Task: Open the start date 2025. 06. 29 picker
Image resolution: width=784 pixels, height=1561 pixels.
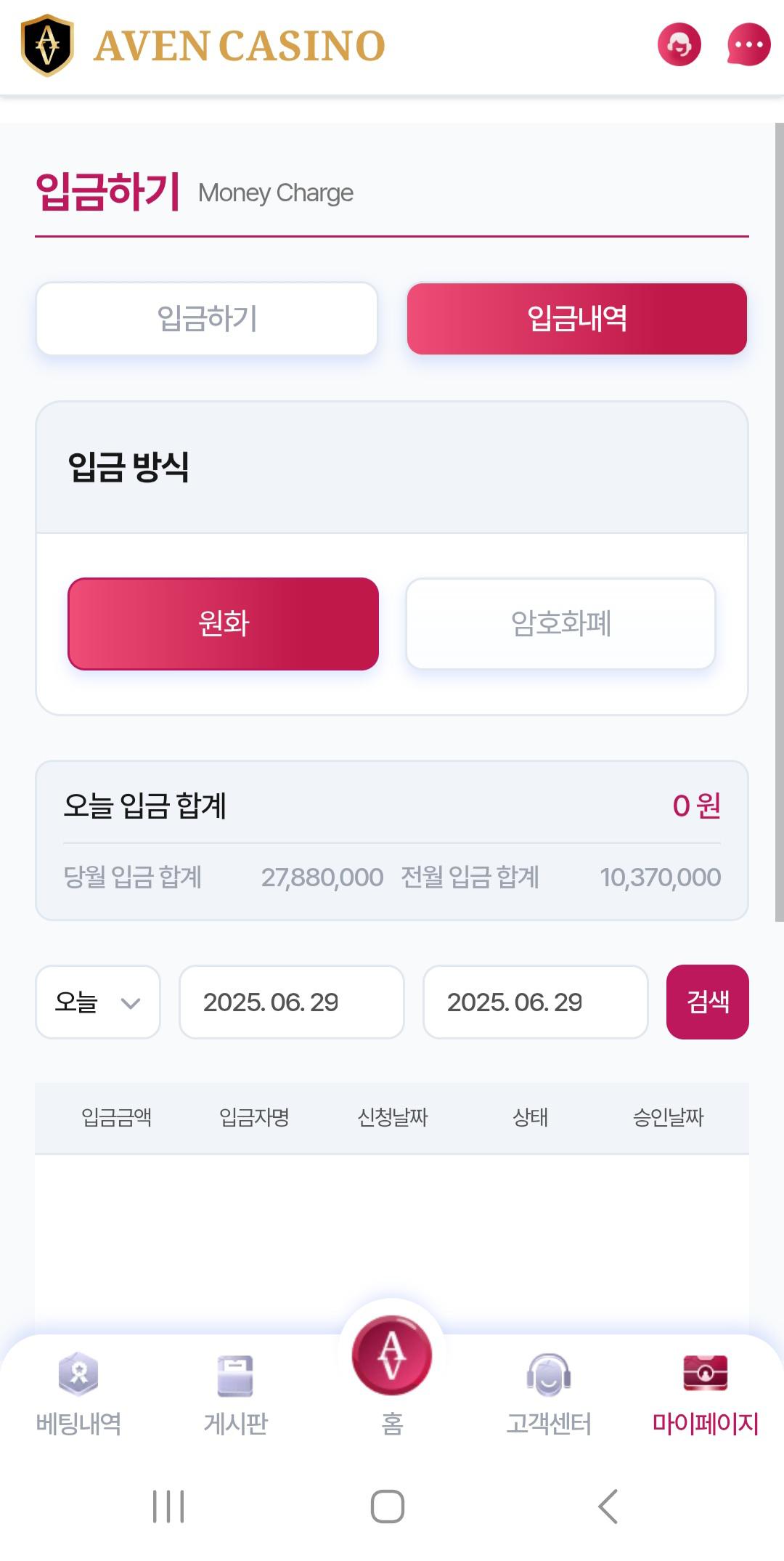Action: pos(292,1002)
